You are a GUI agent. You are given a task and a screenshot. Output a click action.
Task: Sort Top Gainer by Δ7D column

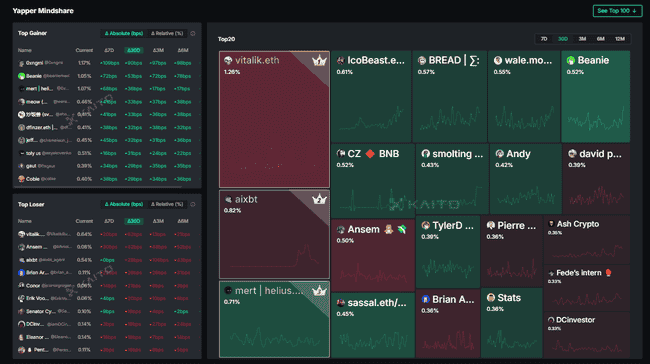tap(109, 50)
